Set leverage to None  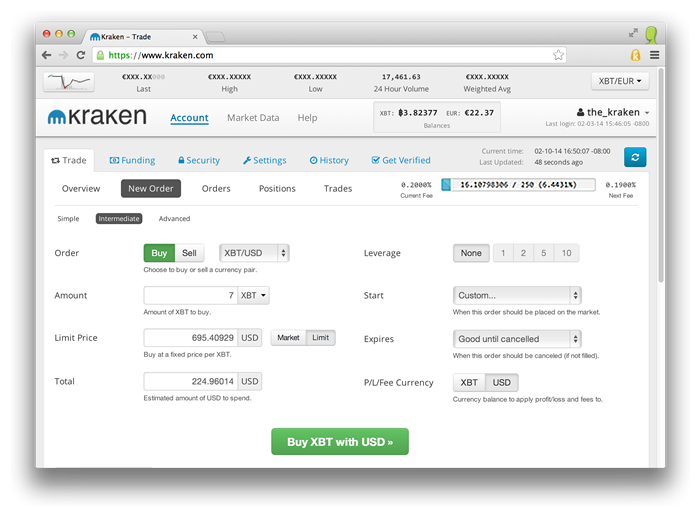471,253
